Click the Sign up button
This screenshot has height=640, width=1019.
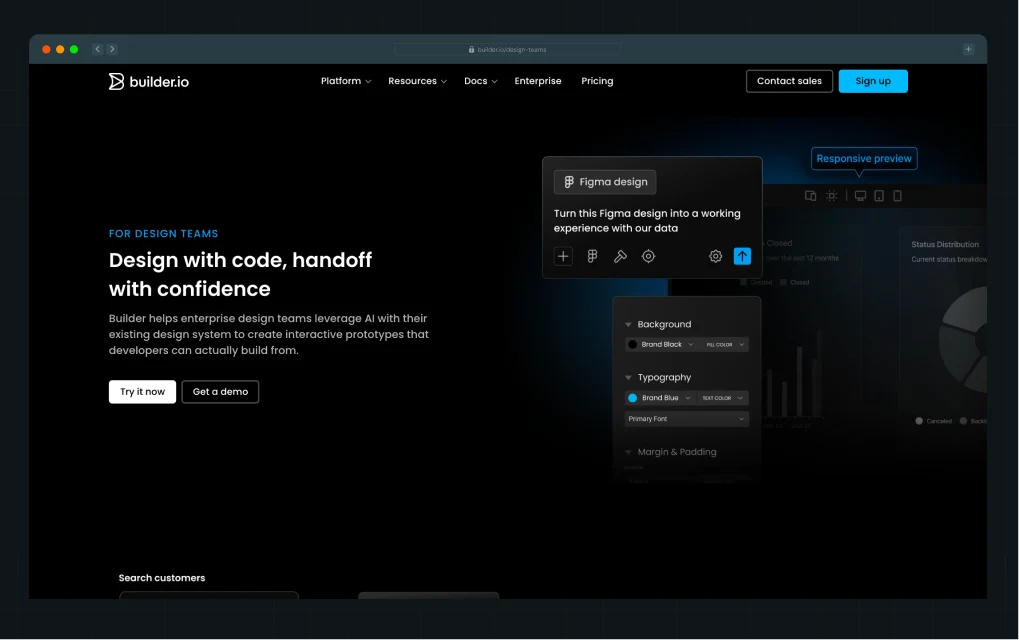pyautogui.click(x=873, y=81)
